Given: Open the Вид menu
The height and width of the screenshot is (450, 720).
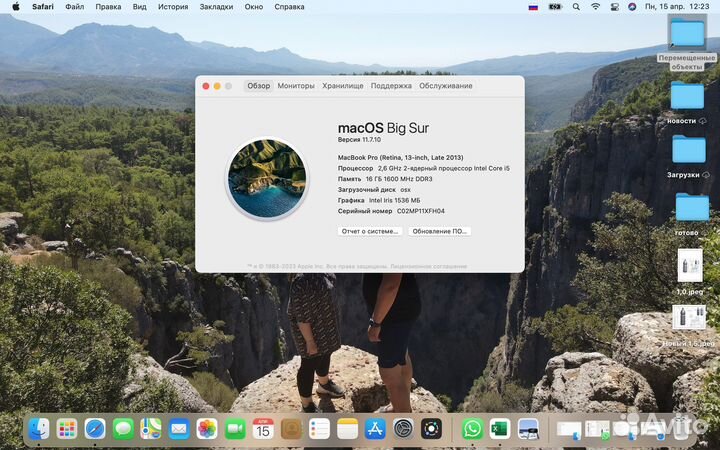Looking at the screenshot, I should 140,7.
